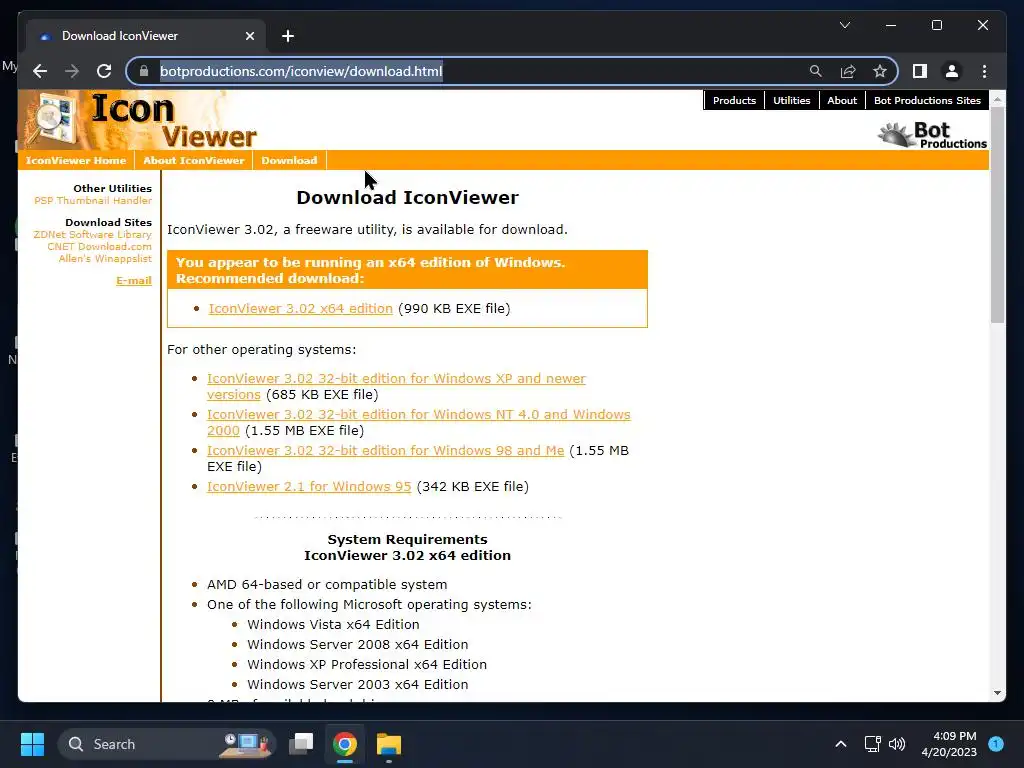Screen dimensions: 1024x768
Task: Open the address bar zoom magnifier
Action: point(816,71)
